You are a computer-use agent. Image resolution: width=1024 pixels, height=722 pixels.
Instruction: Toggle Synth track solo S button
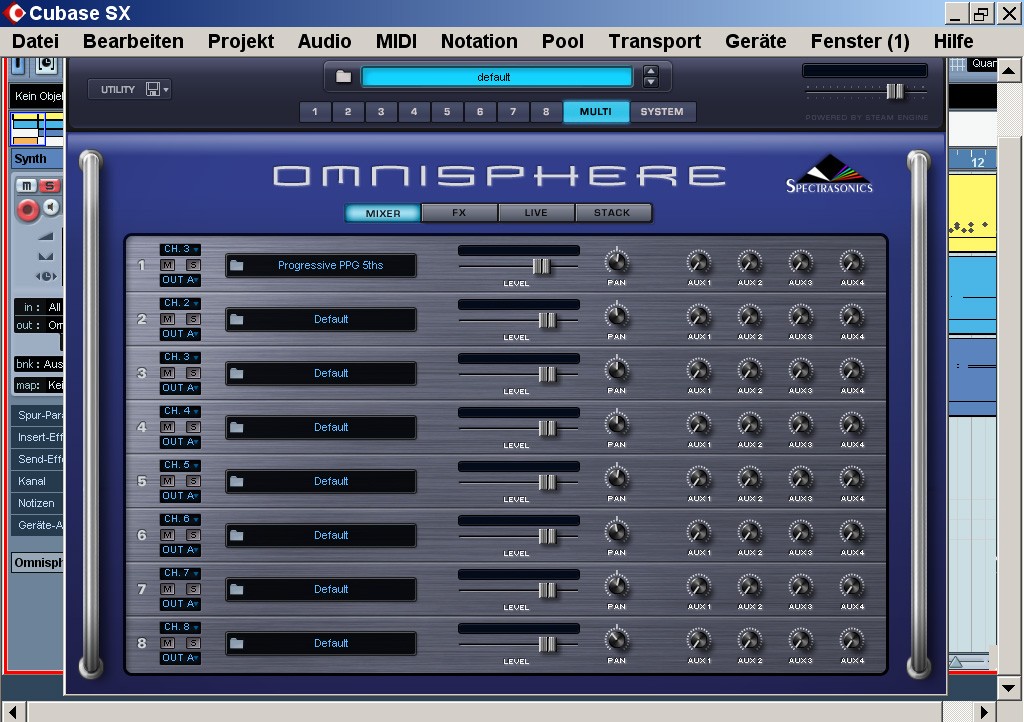click(50, 186)
